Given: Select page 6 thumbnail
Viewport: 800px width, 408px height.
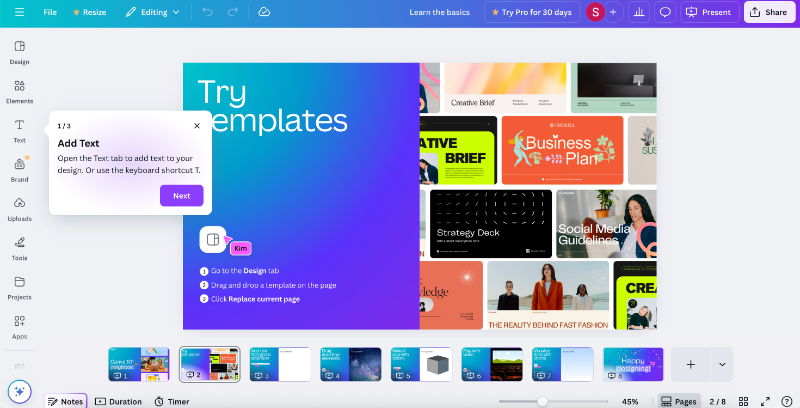Looking at the screenshot, I should point(492,364).
